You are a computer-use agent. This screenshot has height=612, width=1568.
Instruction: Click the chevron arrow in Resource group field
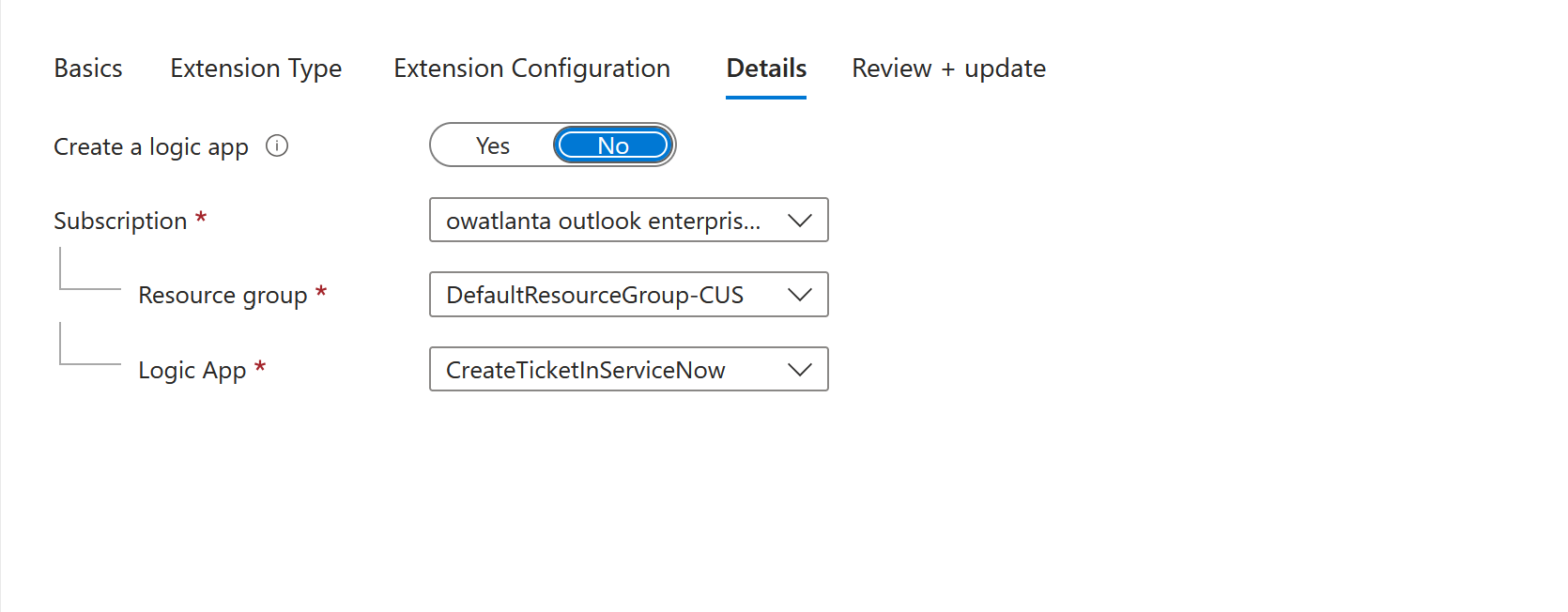tap(800, 295)
